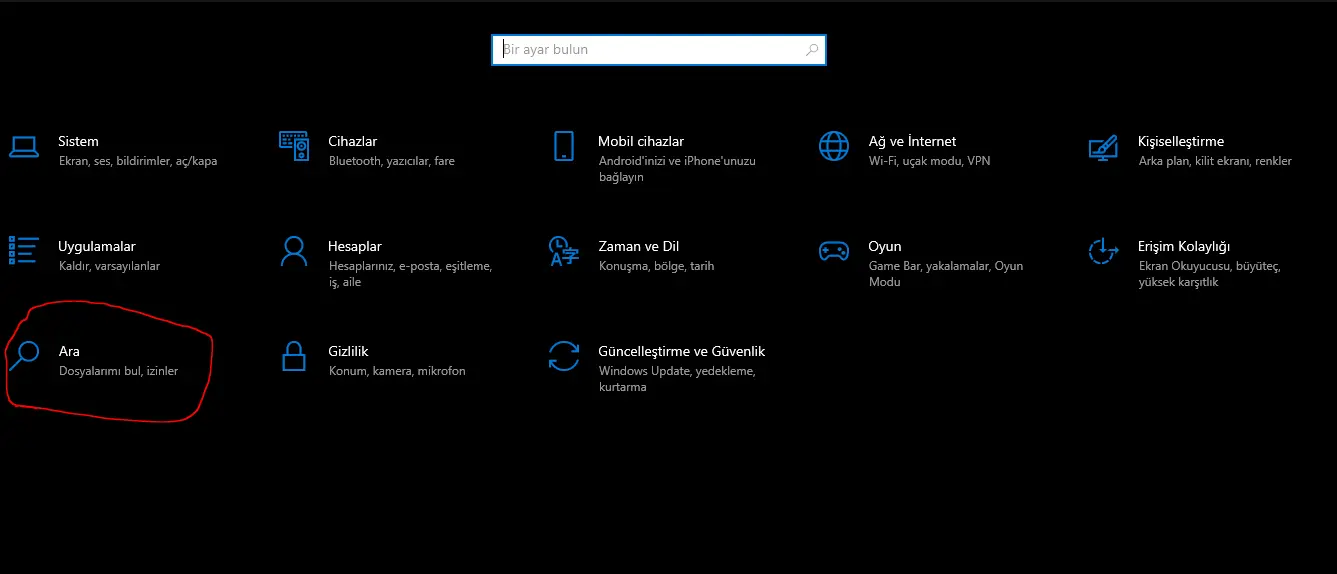Open the Uygulamalar list icon
This screenshot has width=1337, height=574.
23,251
